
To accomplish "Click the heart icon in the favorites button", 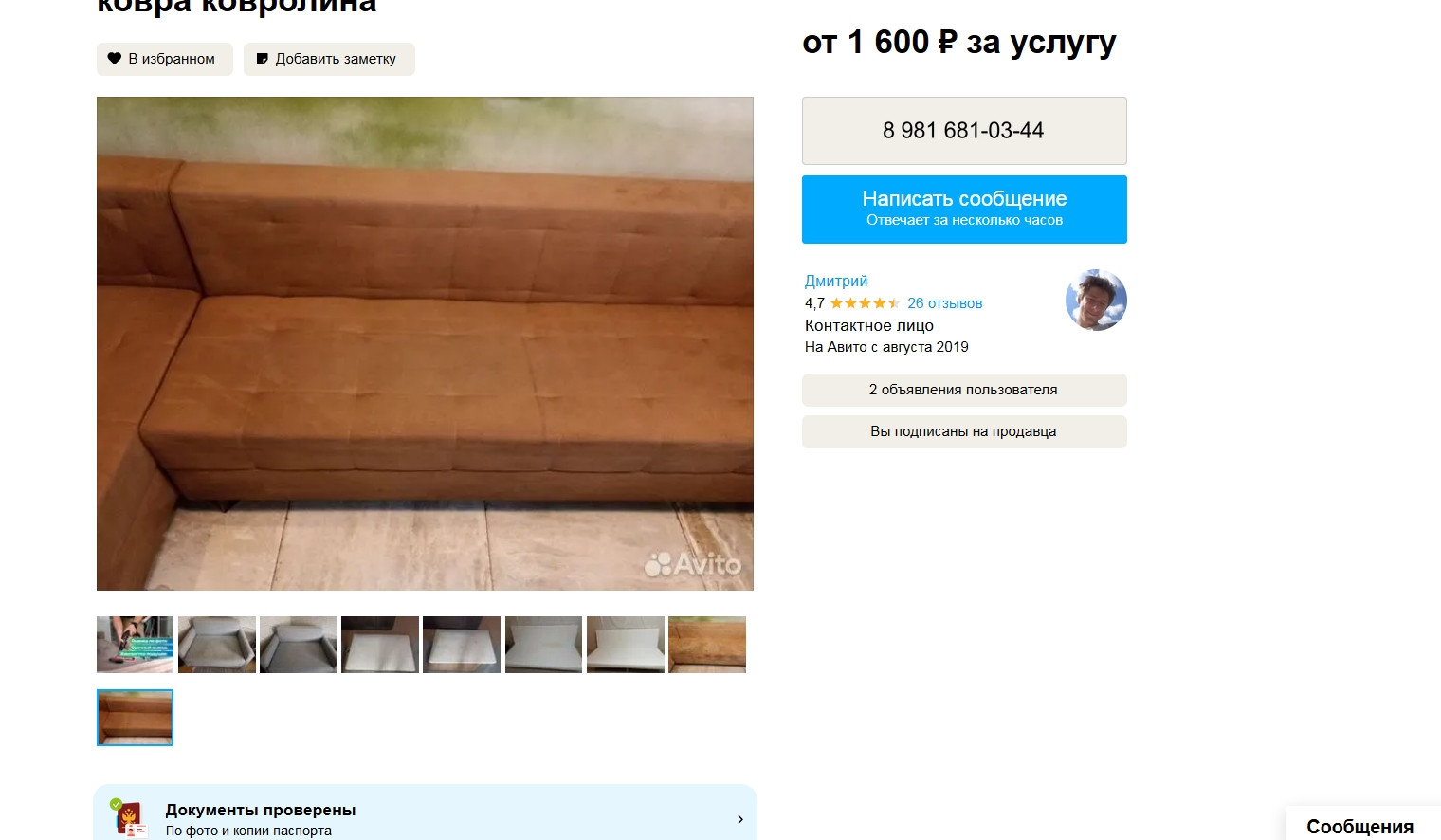I will pyautogui.click(x=115, y=59).
